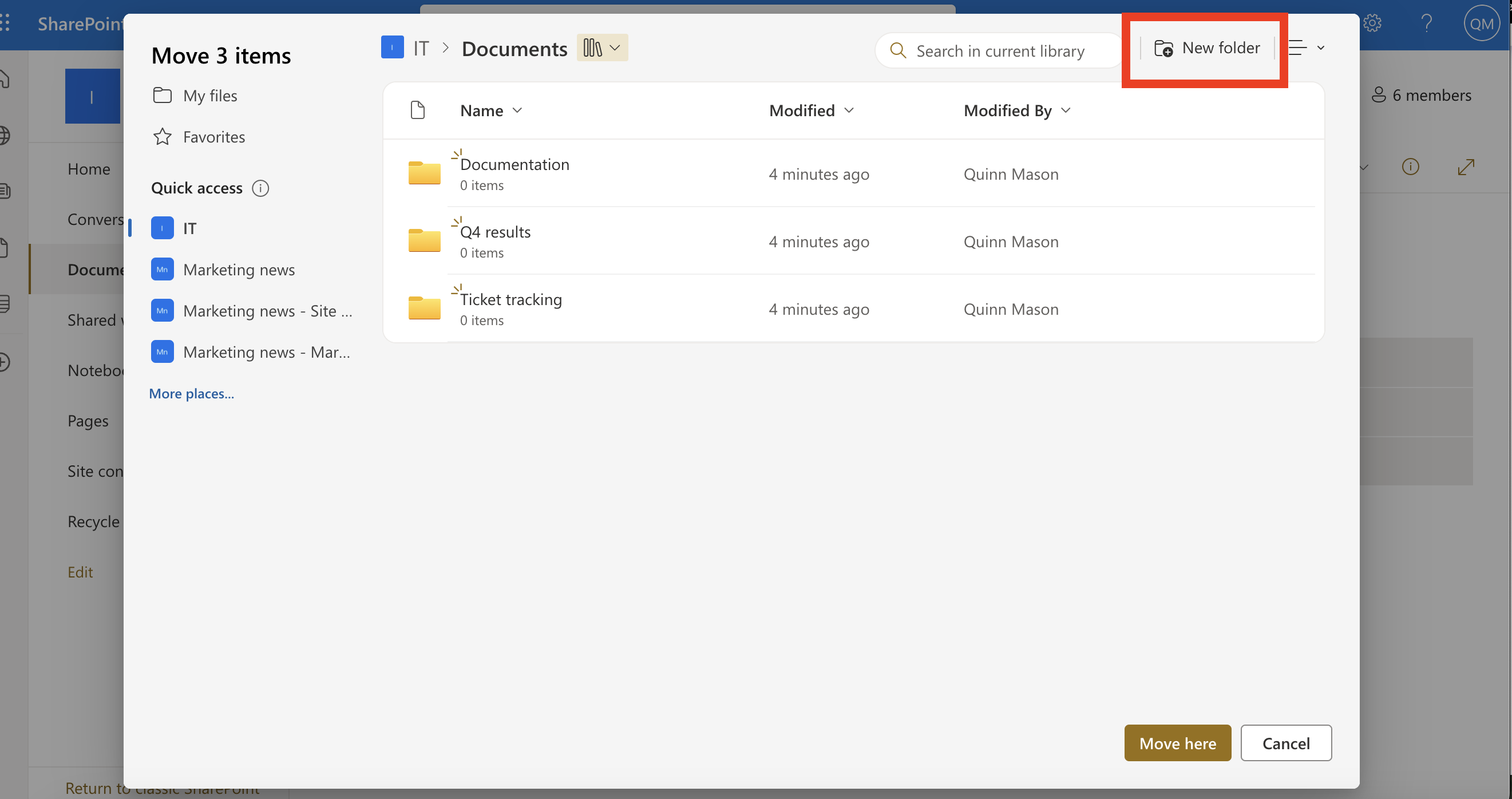Viewport: 1512px width, 799px height.
Task: Sort by Modified By column header
Action: [1017, 110]
